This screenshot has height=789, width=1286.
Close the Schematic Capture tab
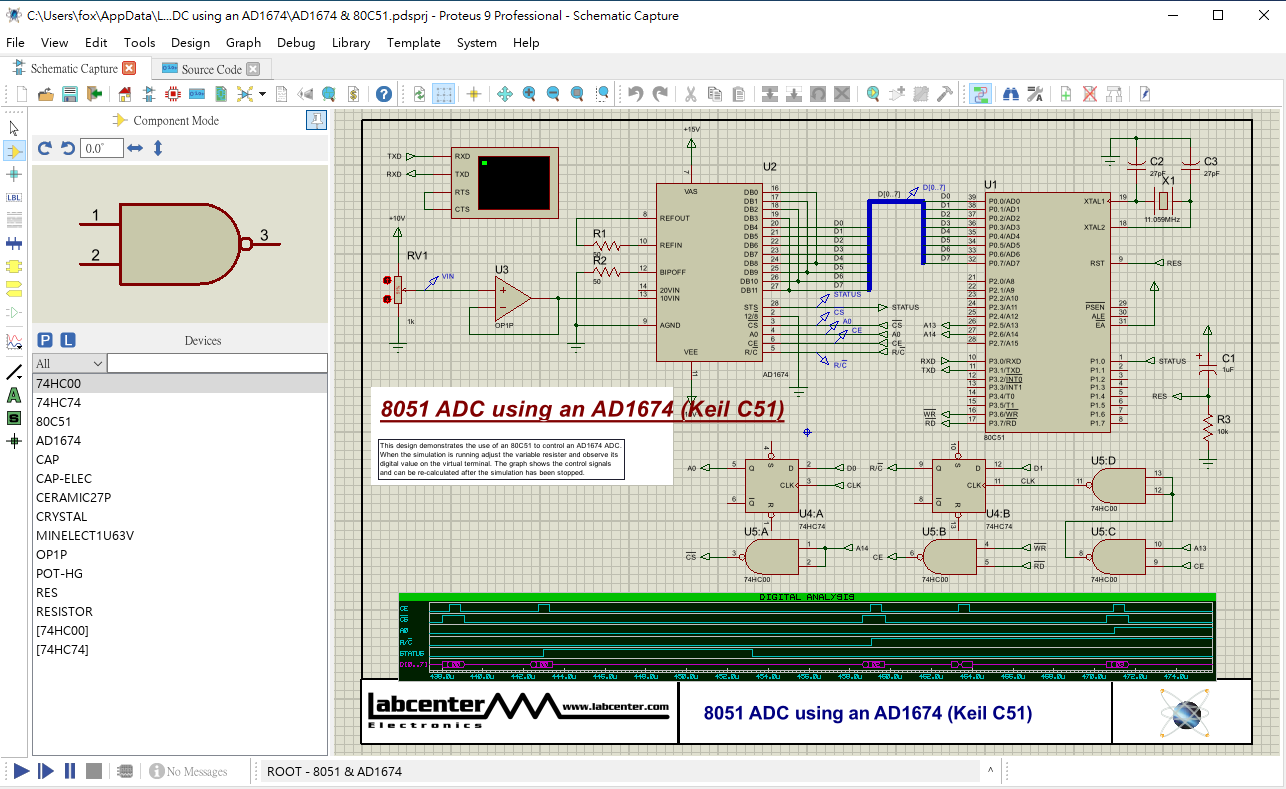click(x=129, y=68)
